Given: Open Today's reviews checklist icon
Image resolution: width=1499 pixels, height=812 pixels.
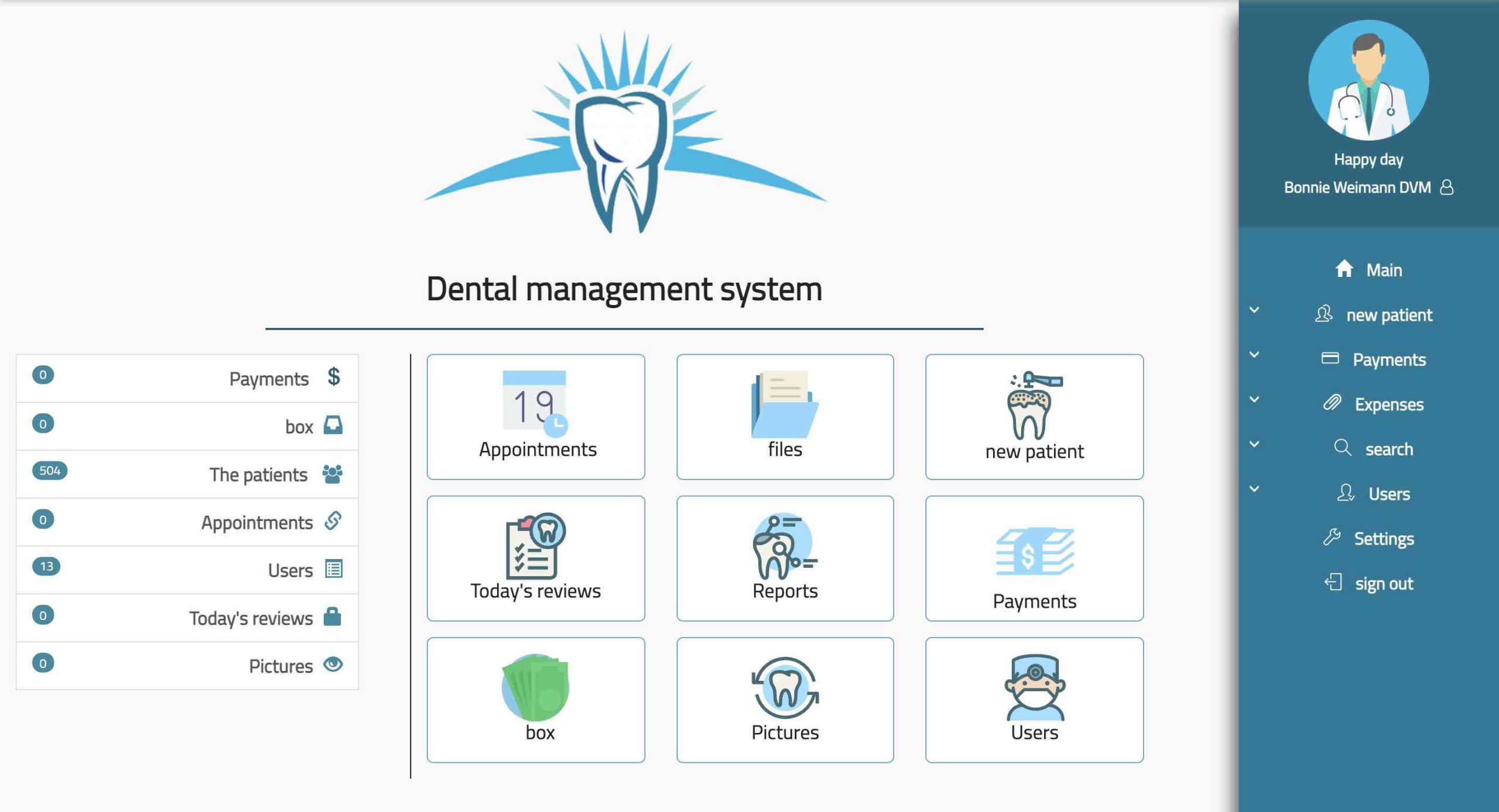Looking at the screenshot, I should (535, 546).
